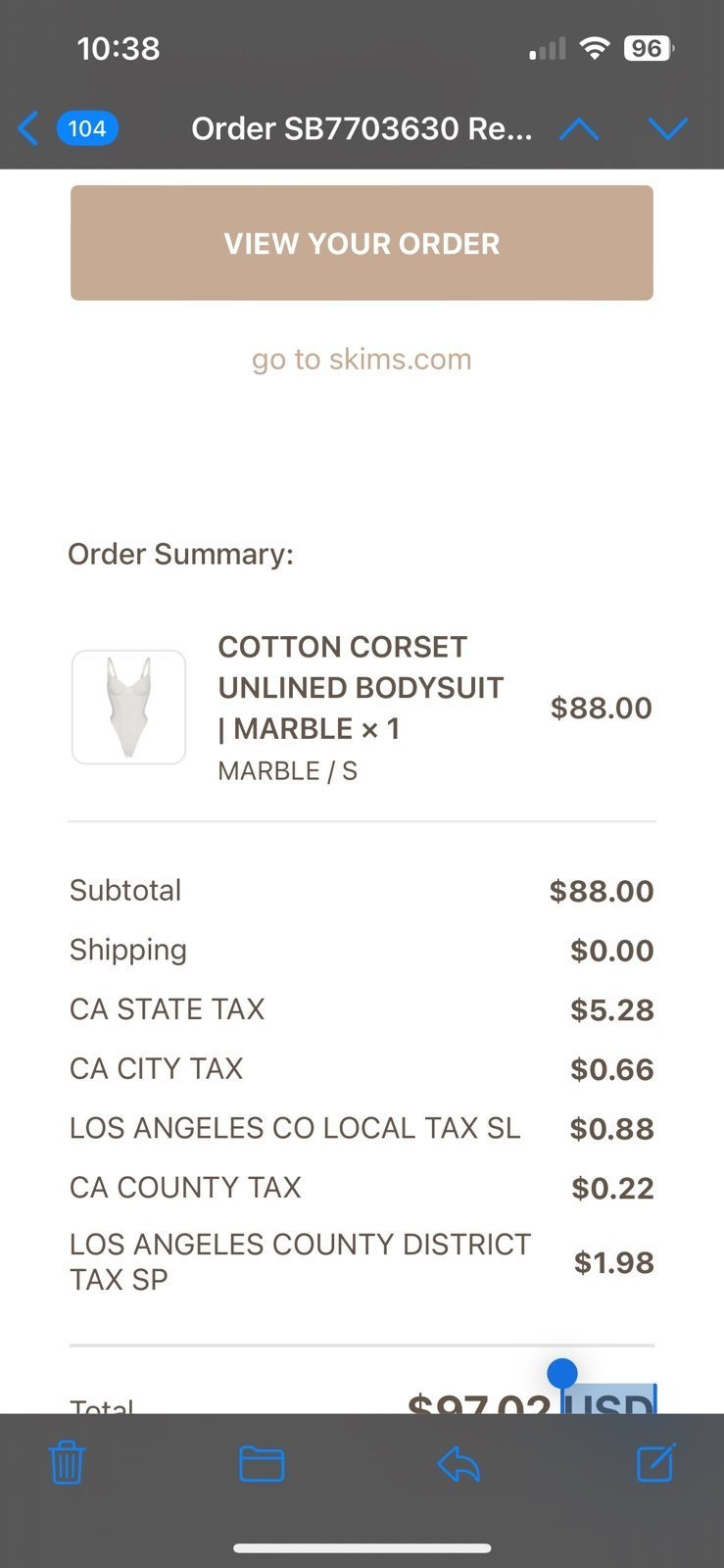This screenshot has width=724, height=1568.
Task: Open the go to skims.com link
Action: pos(362,359)
